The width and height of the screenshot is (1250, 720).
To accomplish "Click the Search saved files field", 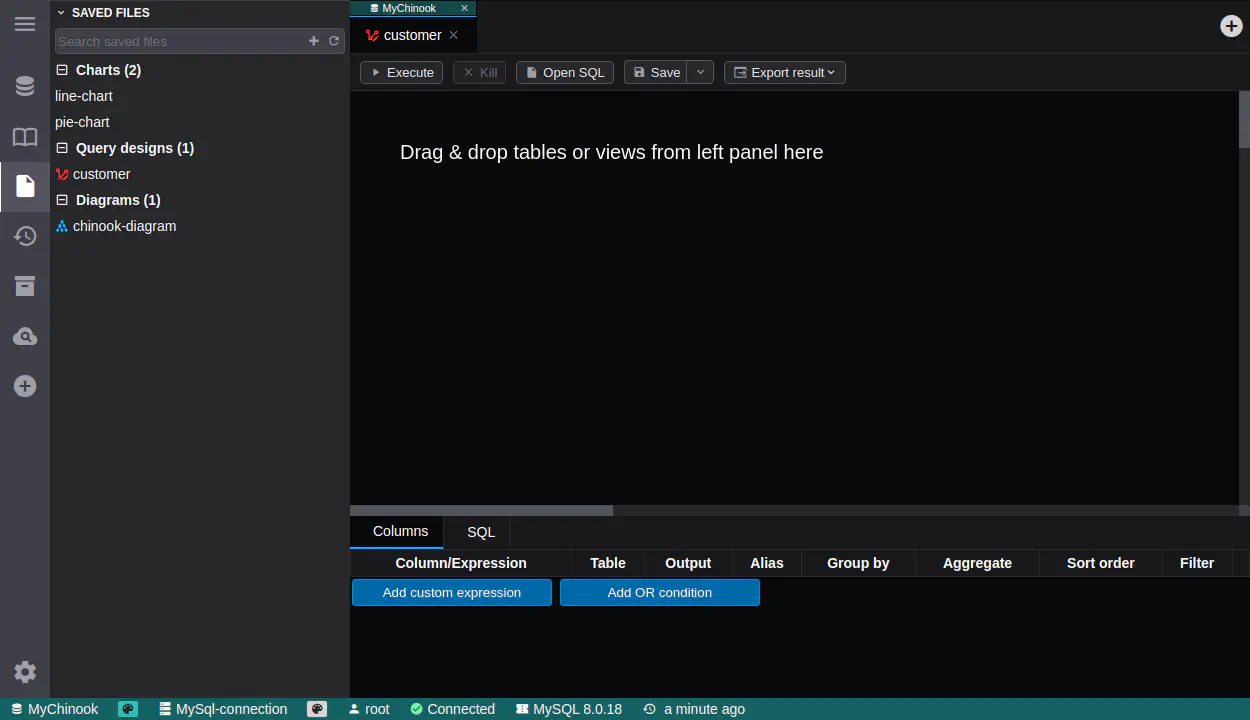I will tap(180, 41).
